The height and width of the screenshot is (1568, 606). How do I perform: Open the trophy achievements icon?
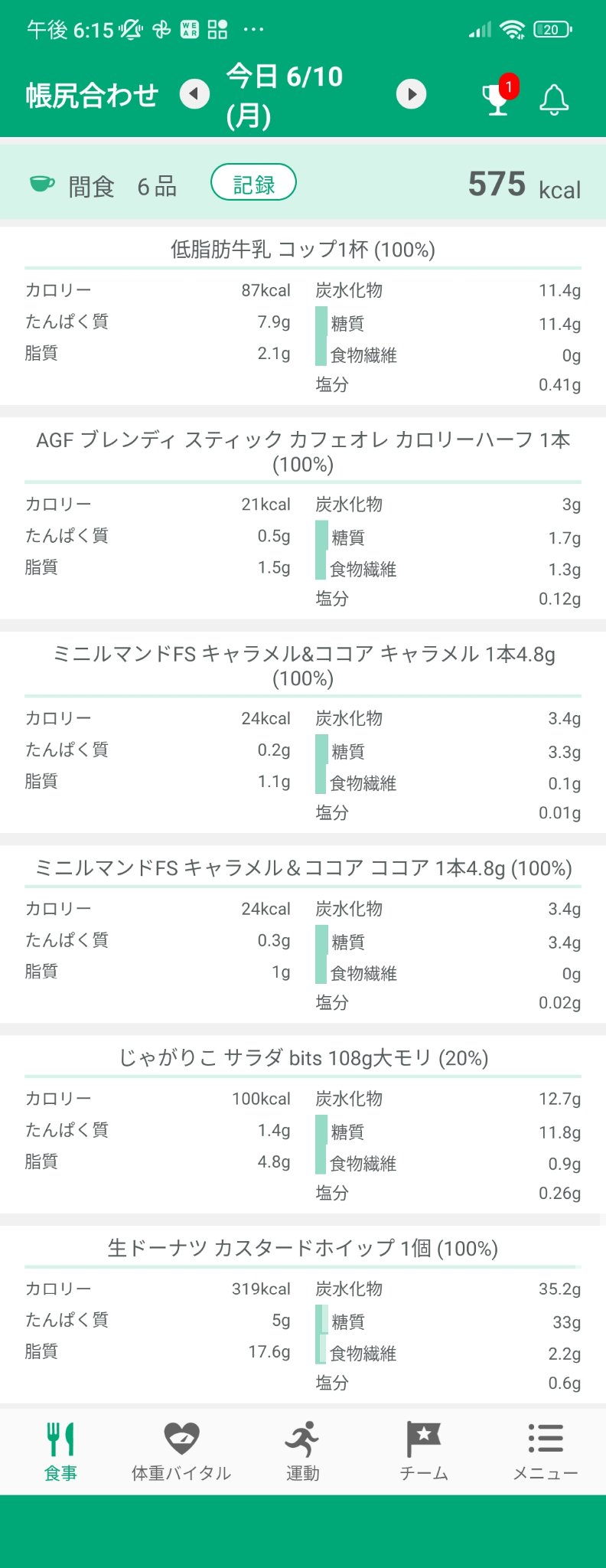click(x=497, y=99)
